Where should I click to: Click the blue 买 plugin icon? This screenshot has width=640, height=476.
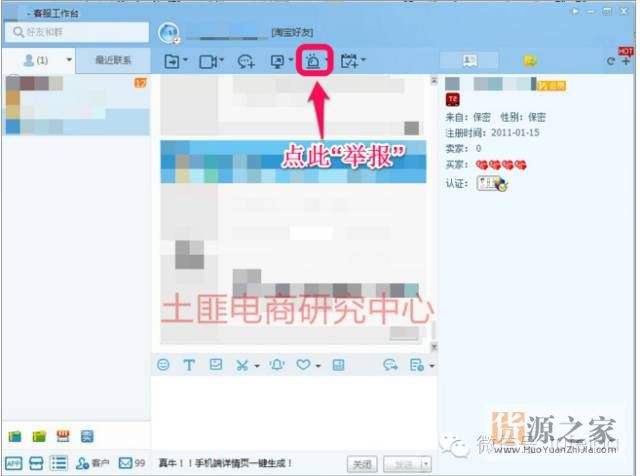coord(87,436)
